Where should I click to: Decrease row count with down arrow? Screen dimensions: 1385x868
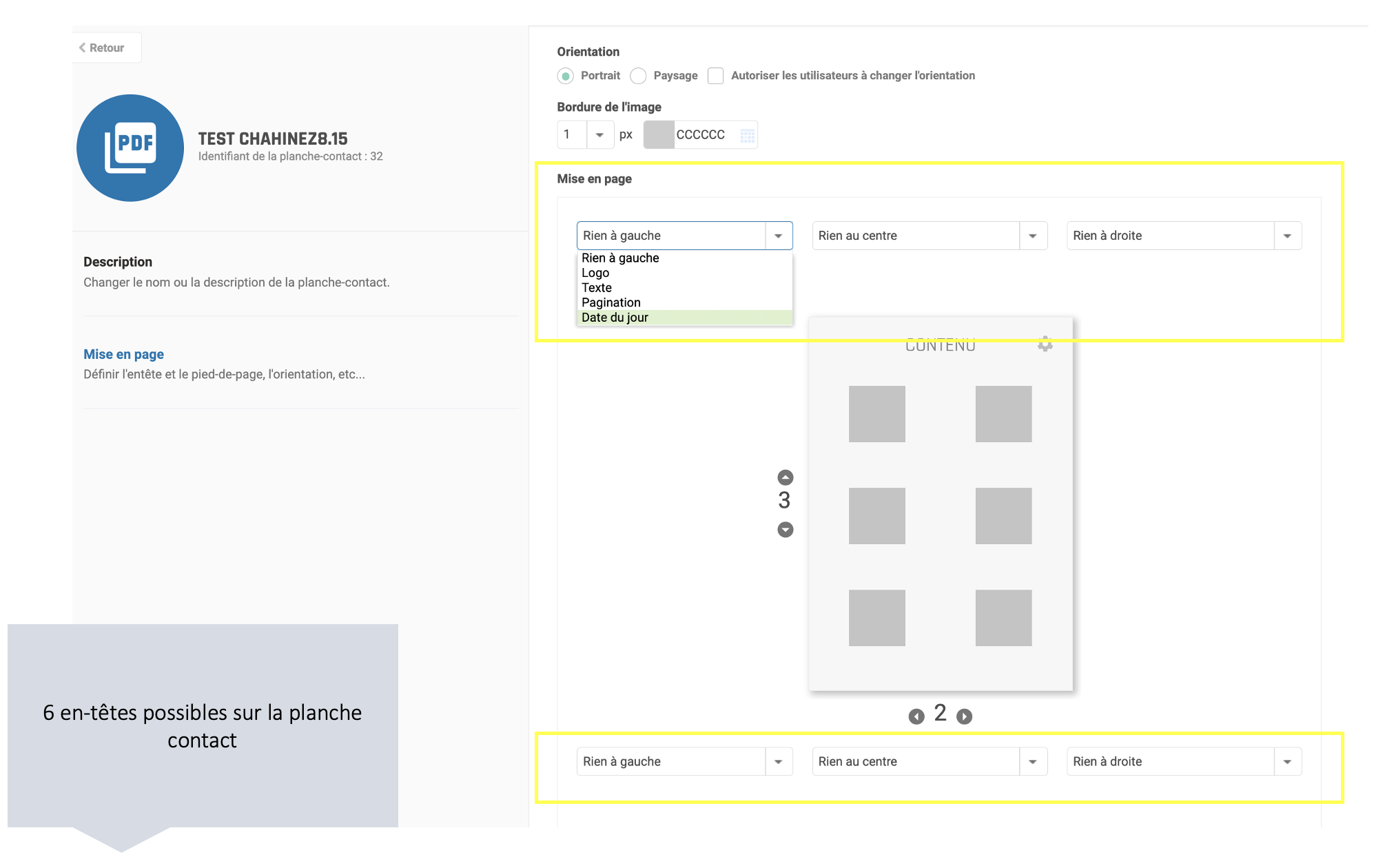[x=785, y=529]
